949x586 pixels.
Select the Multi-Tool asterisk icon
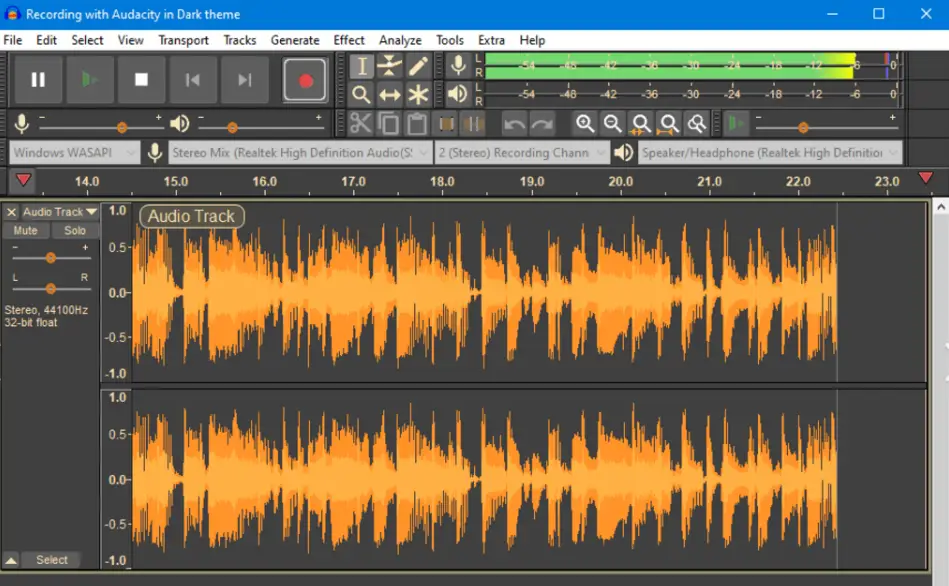tap(418, 94)
